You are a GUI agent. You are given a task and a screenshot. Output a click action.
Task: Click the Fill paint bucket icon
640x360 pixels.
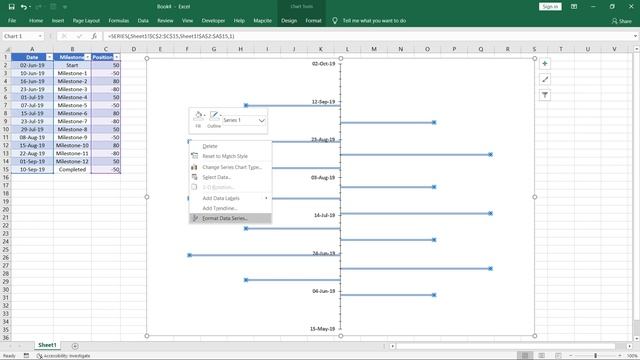pyautogui.click(x=198, y=116)
